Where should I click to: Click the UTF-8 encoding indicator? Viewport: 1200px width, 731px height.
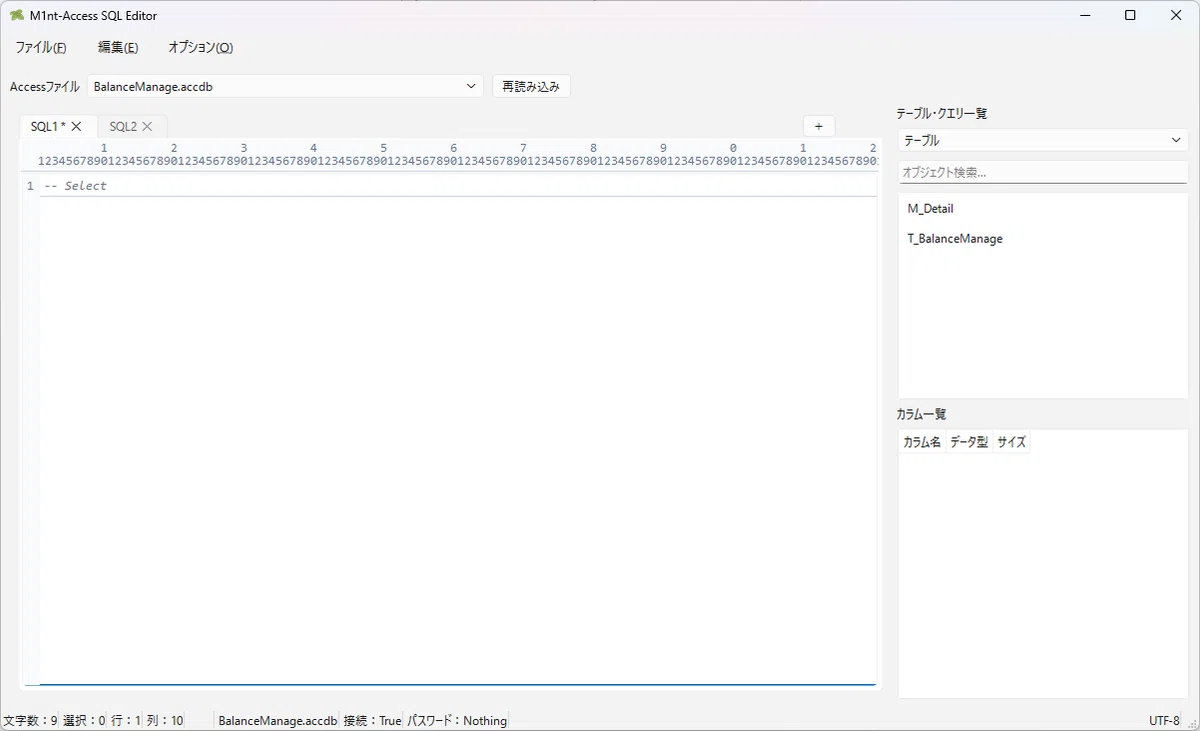(x=1164, y=720)
